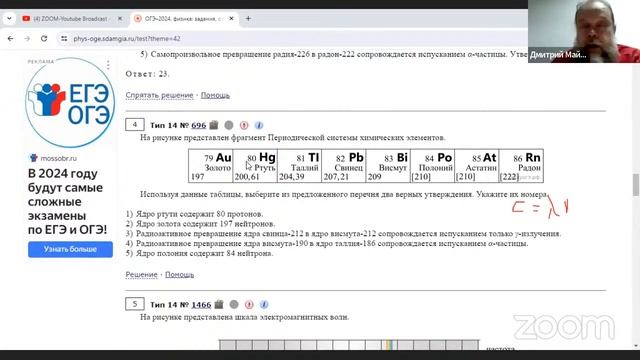Open a new browser tab
640x360 pixels.
tap(248, 19)
